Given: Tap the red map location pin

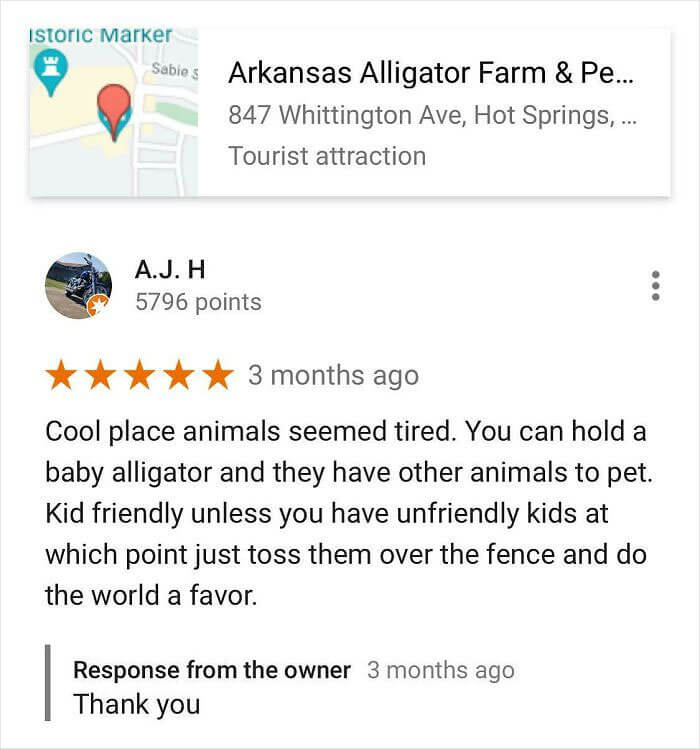Looking at the screenshot, I should (x=114, y=110).
